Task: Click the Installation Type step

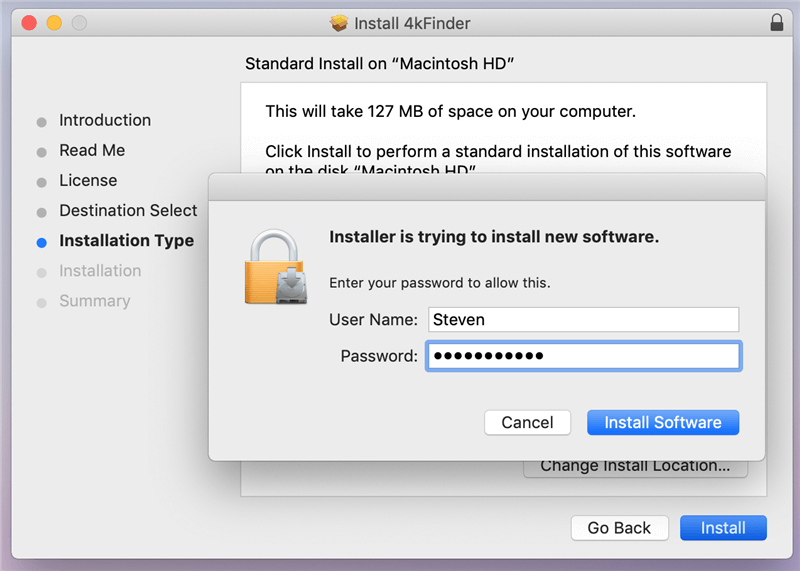Action: click(x=126, y=240)
